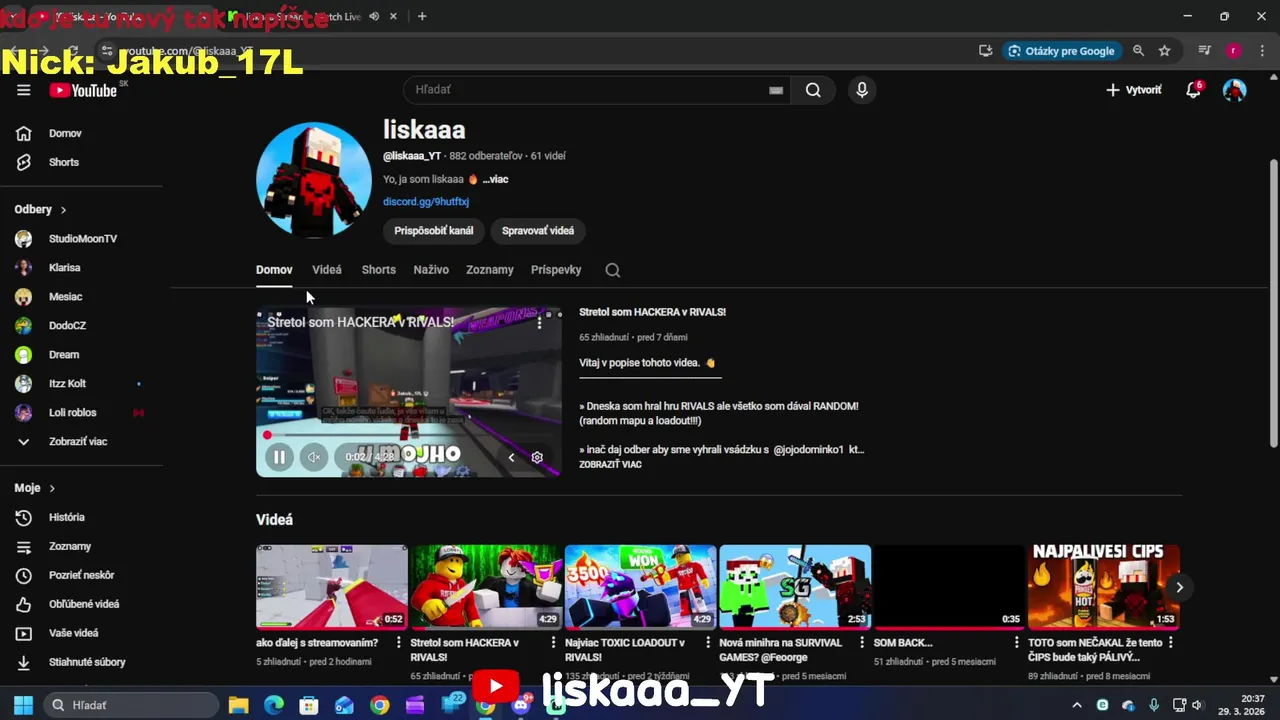This screenshot has height=720, width=1280.
Task: Click Prispôsobiť kanál button
Action: [434, 231]
